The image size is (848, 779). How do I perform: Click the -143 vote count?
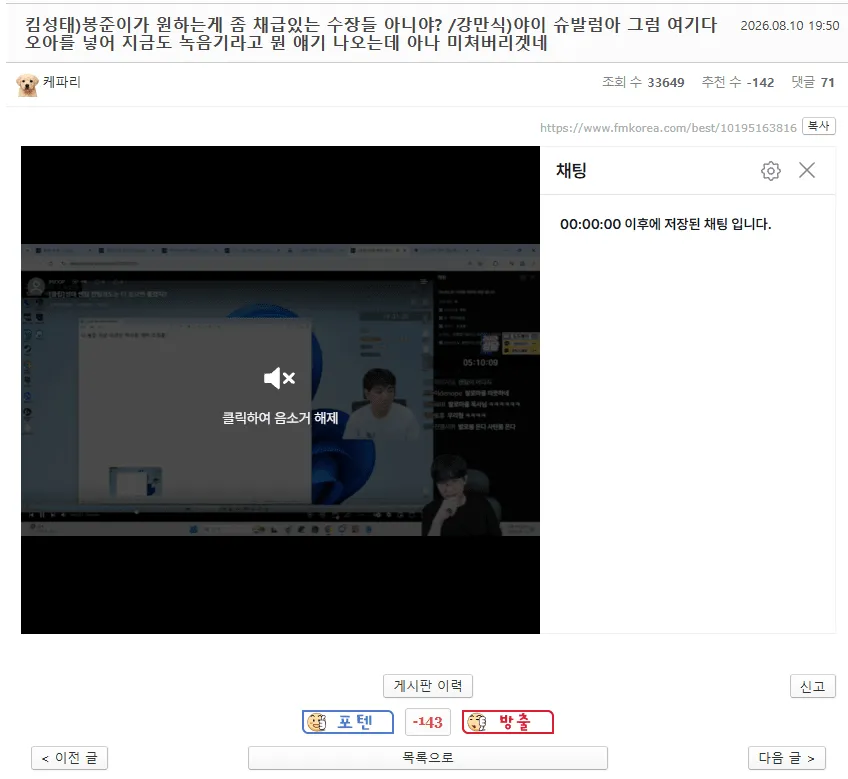click(427, 722)
